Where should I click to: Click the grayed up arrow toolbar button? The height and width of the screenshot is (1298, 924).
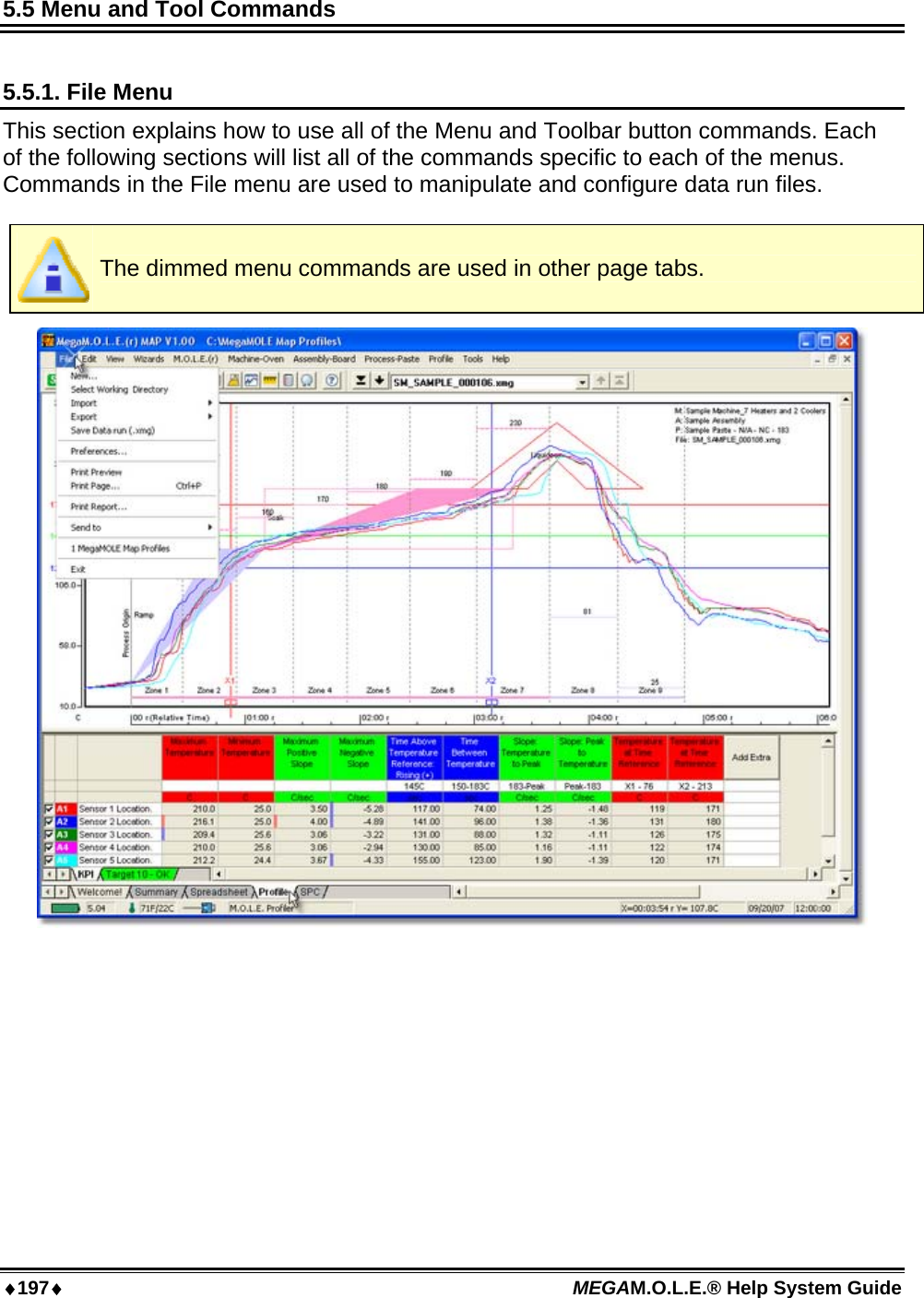pyautogui.click(x=601, y=380)
